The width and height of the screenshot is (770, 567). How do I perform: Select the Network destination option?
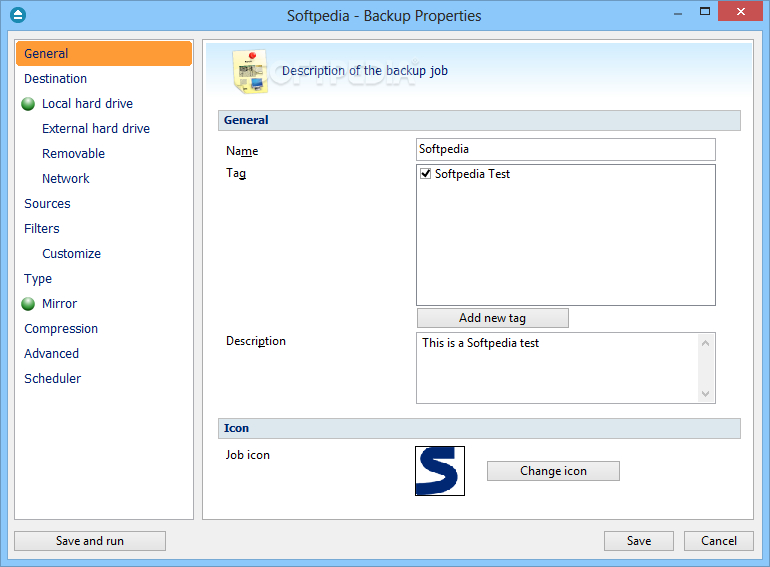click(66, 179)
